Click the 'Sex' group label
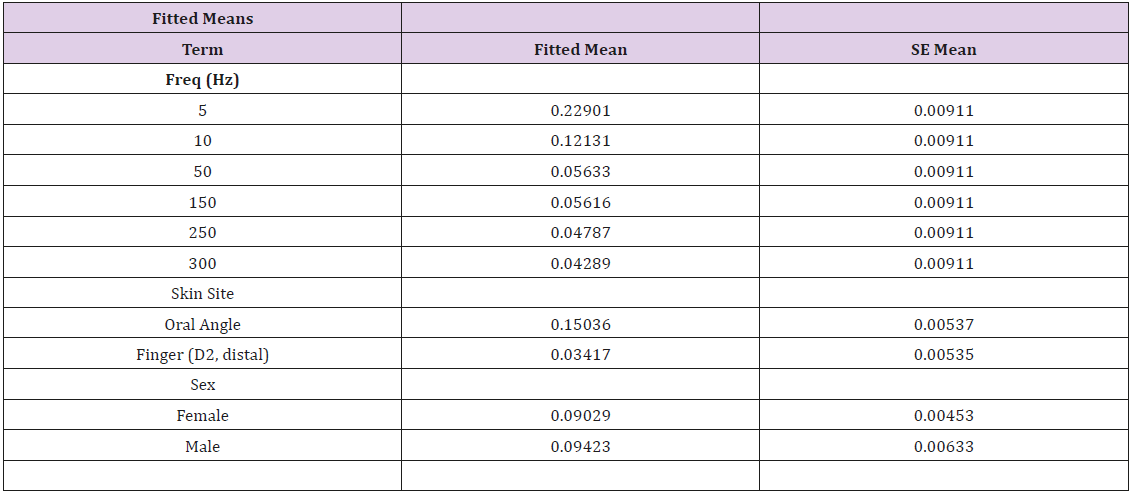The height and width of the screenshot is (494, 1133). [x=202, y=385]
